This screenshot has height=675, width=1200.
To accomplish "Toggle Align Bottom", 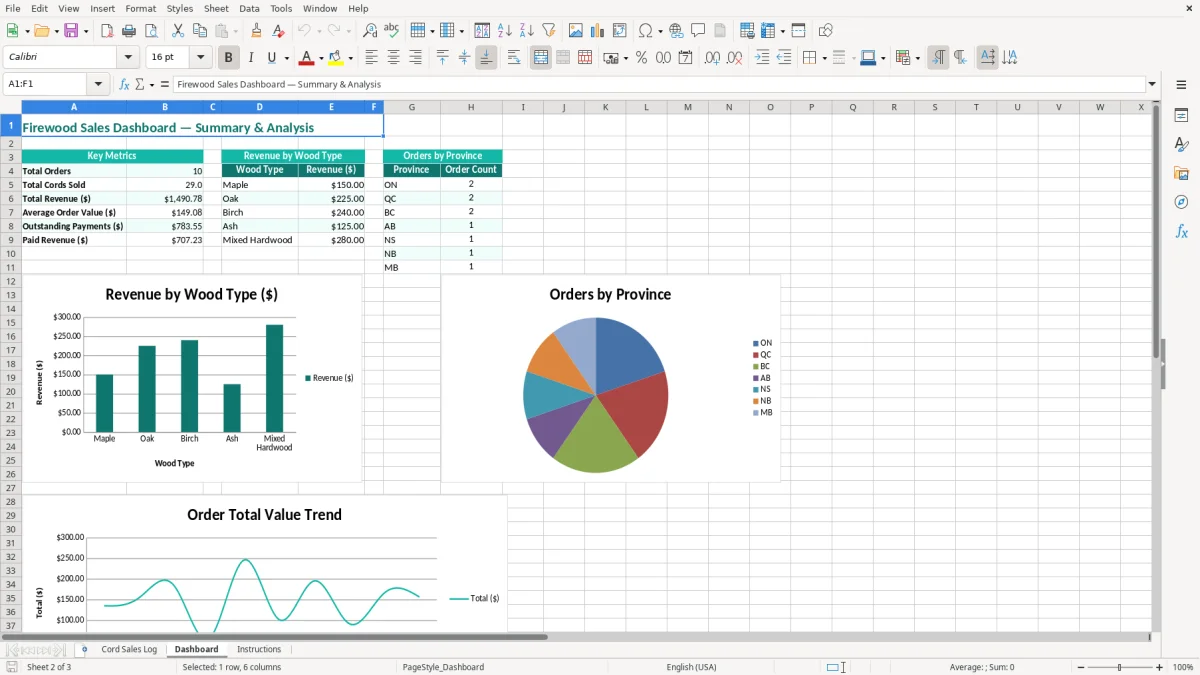I will click(x=486, y=58).
